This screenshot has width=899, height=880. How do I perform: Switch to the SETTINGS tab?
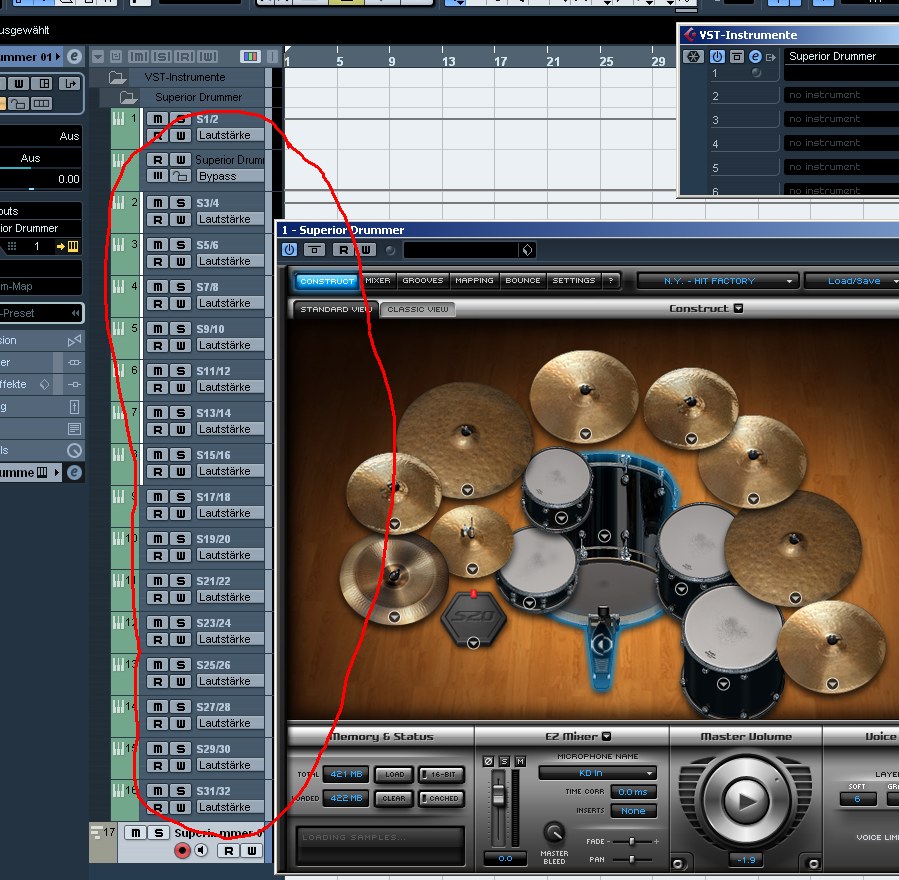click(x=574, y=280)
